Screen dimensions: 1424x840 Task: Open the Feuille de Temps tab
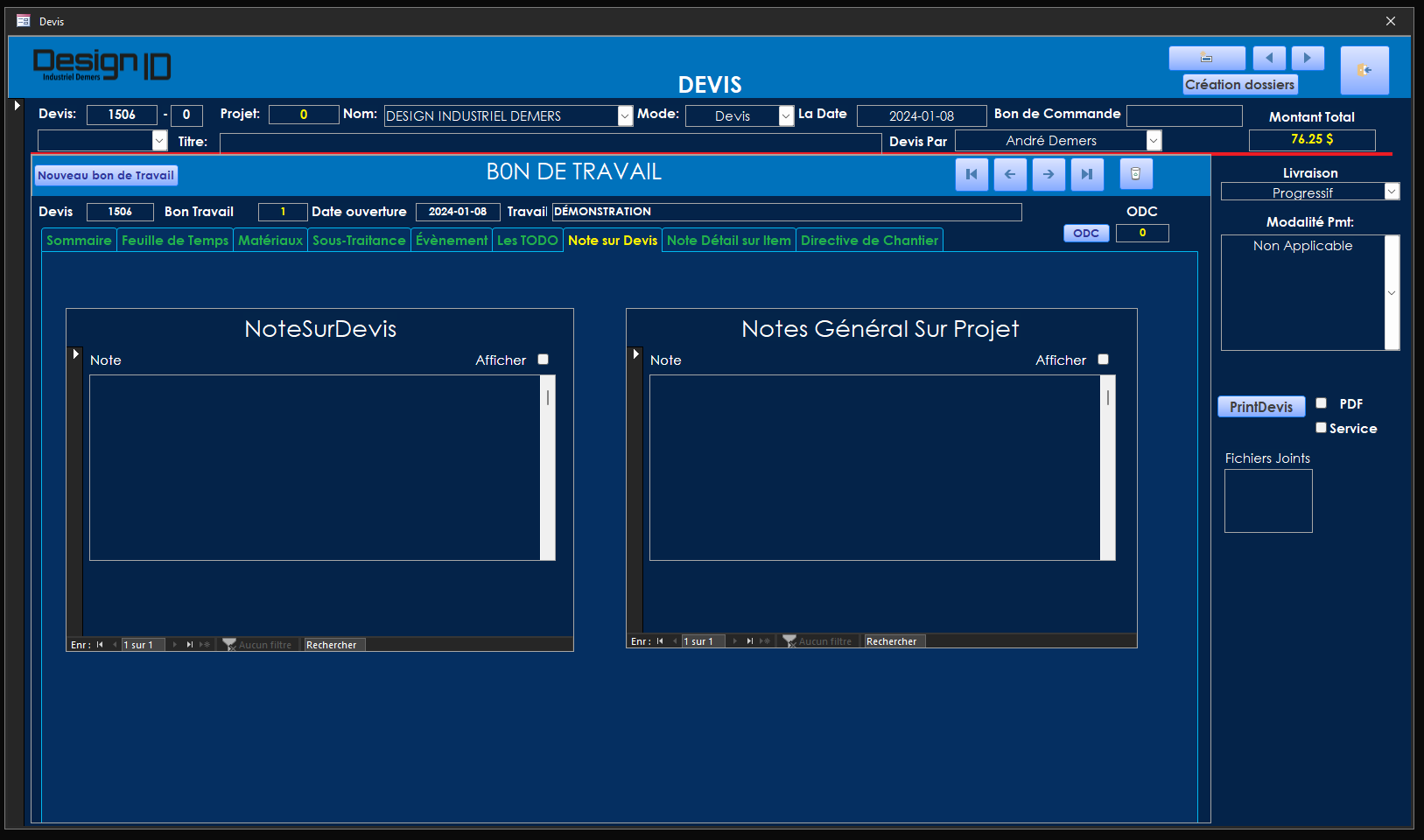tap(174, 241)
